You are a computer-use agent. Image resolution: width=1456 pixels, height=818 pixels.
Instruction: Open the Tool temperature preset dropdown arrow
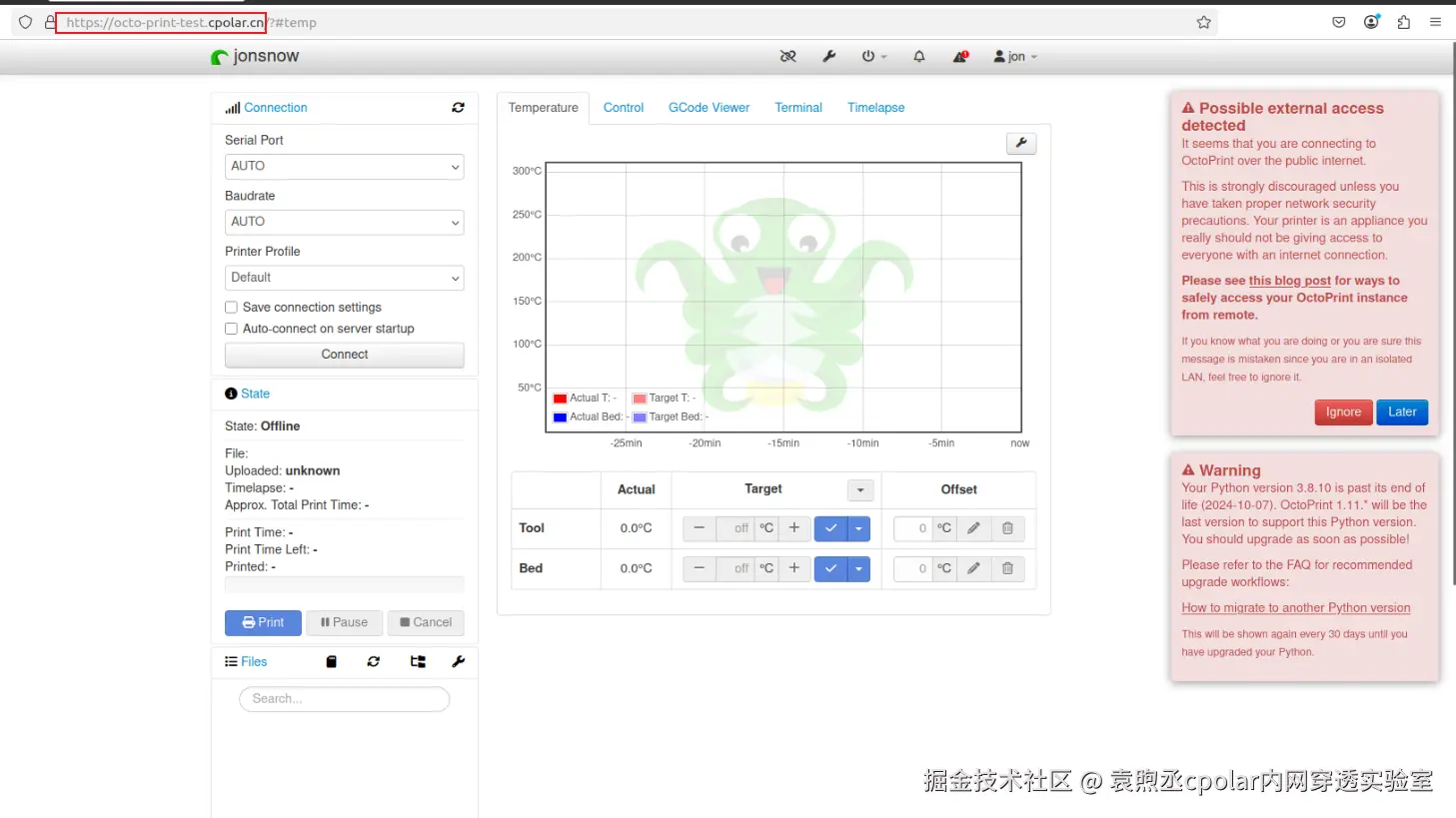click(859, 528)
